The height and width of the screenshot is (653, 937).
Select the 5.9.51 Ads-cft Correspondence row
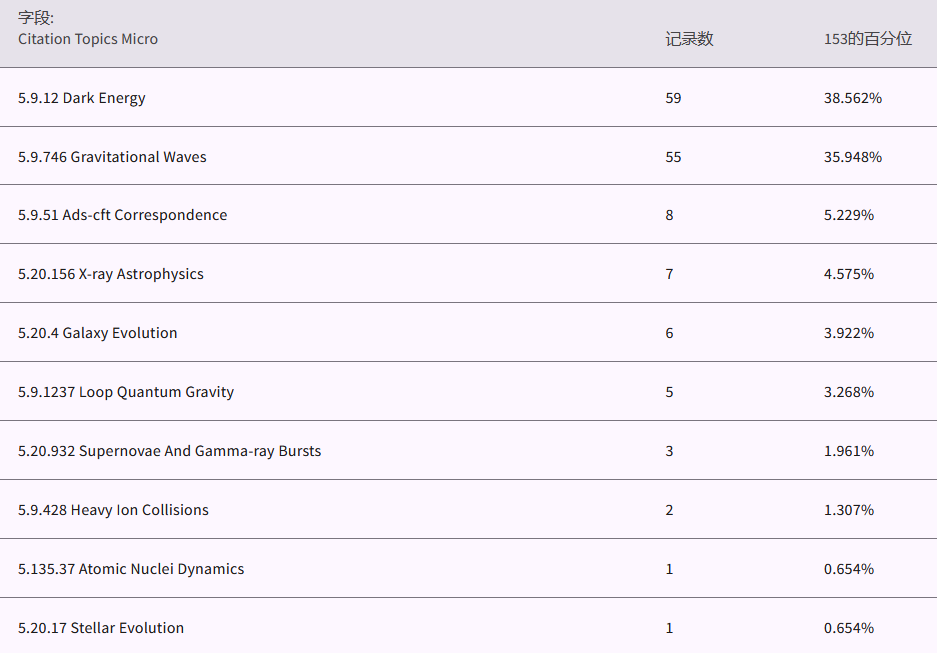click(122, 215)
